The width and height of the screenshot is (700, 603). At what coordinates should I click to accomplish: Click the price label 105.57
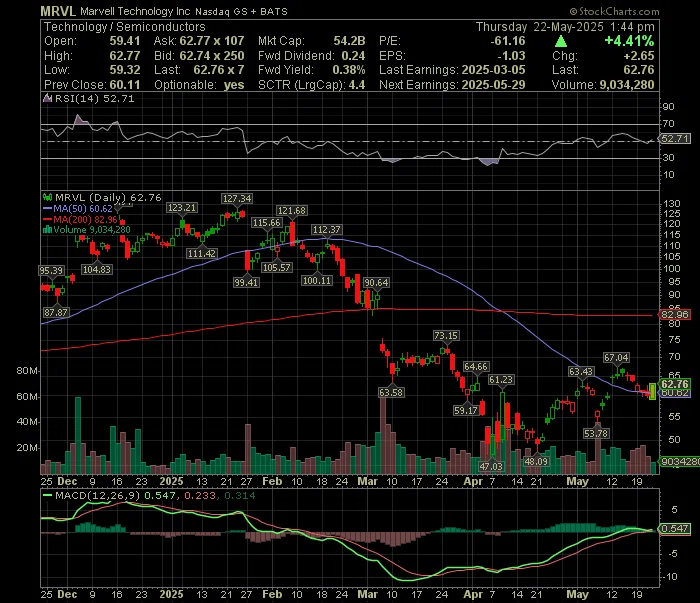277,268
